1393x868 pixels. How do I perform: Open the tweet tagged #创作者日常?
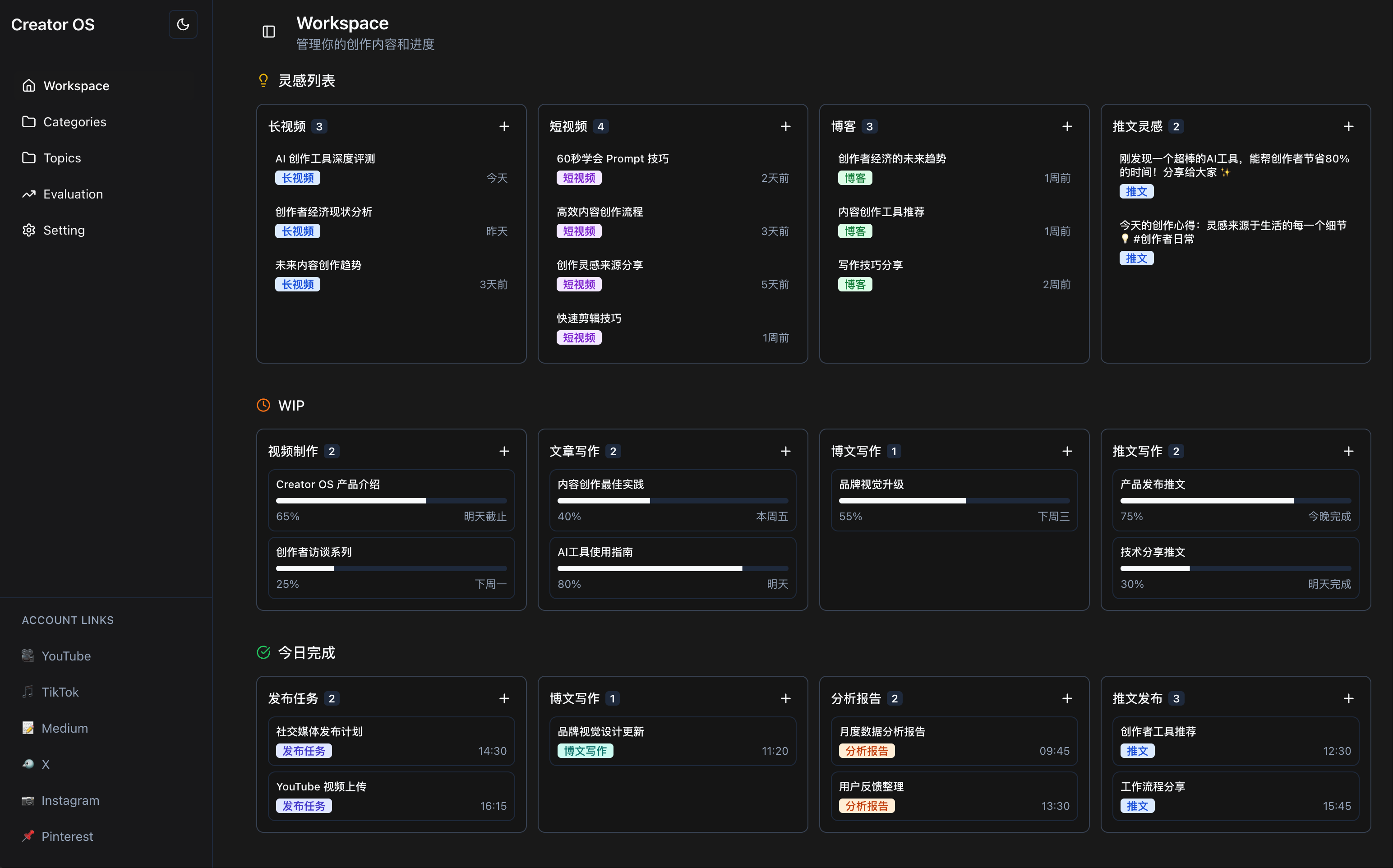(x=1236, y=241)
